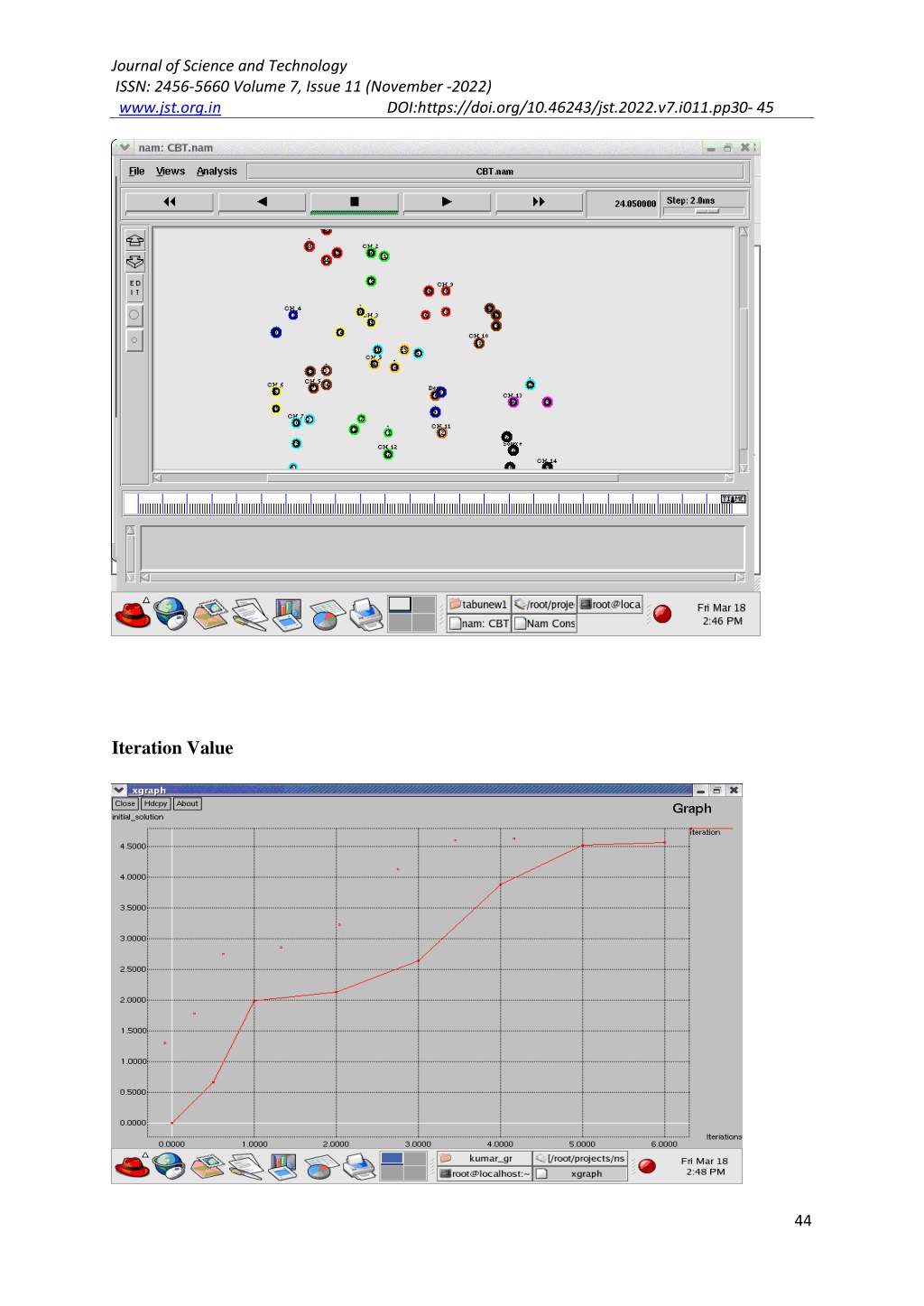This screenshot has height=1306, width=924.
Task: Click the play backward button
Action: (x=262, y=202)
